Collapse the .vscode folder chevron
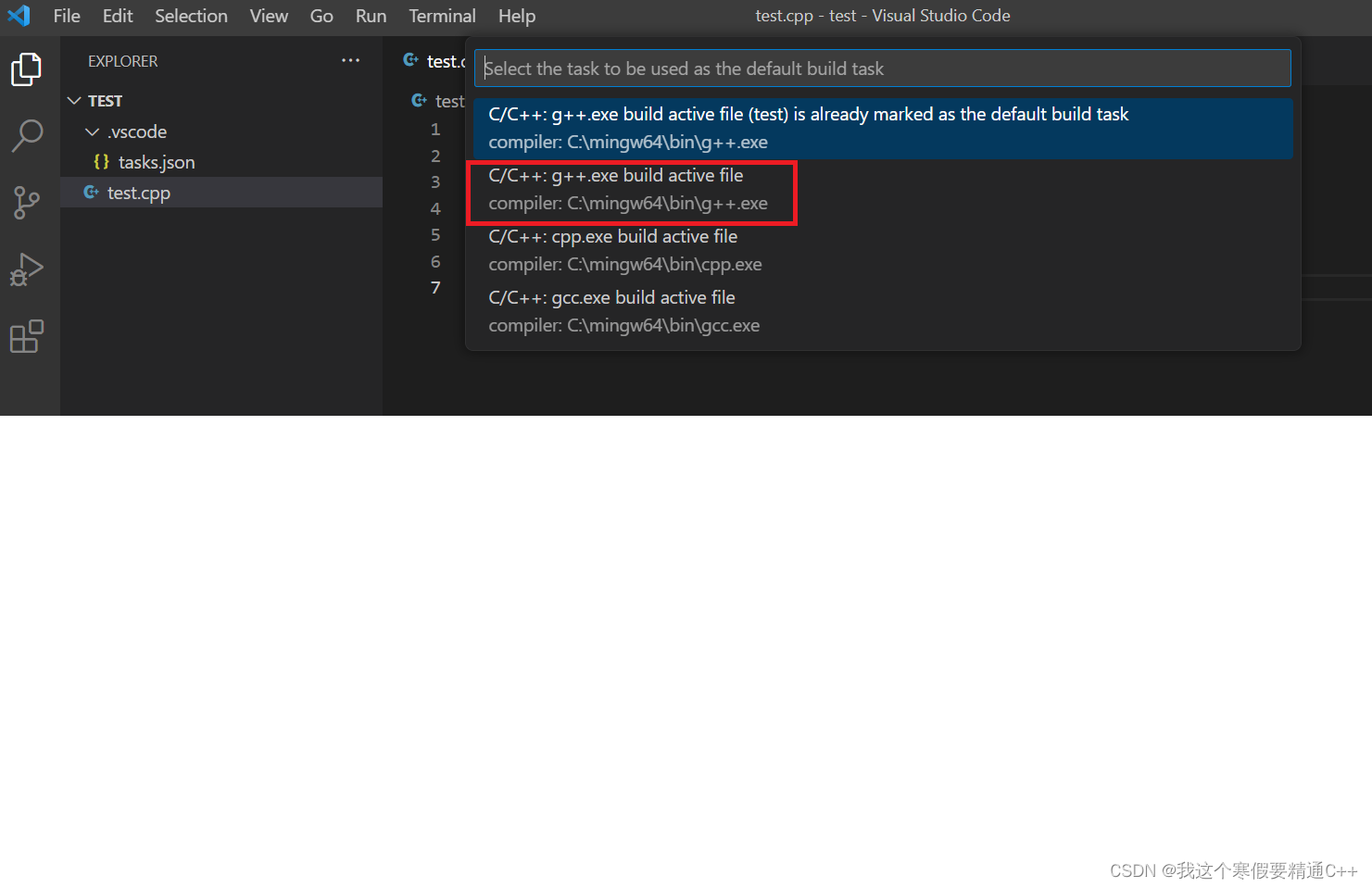Image resolution: width=1372 pixels, height=888 pixels. point(93,131)
